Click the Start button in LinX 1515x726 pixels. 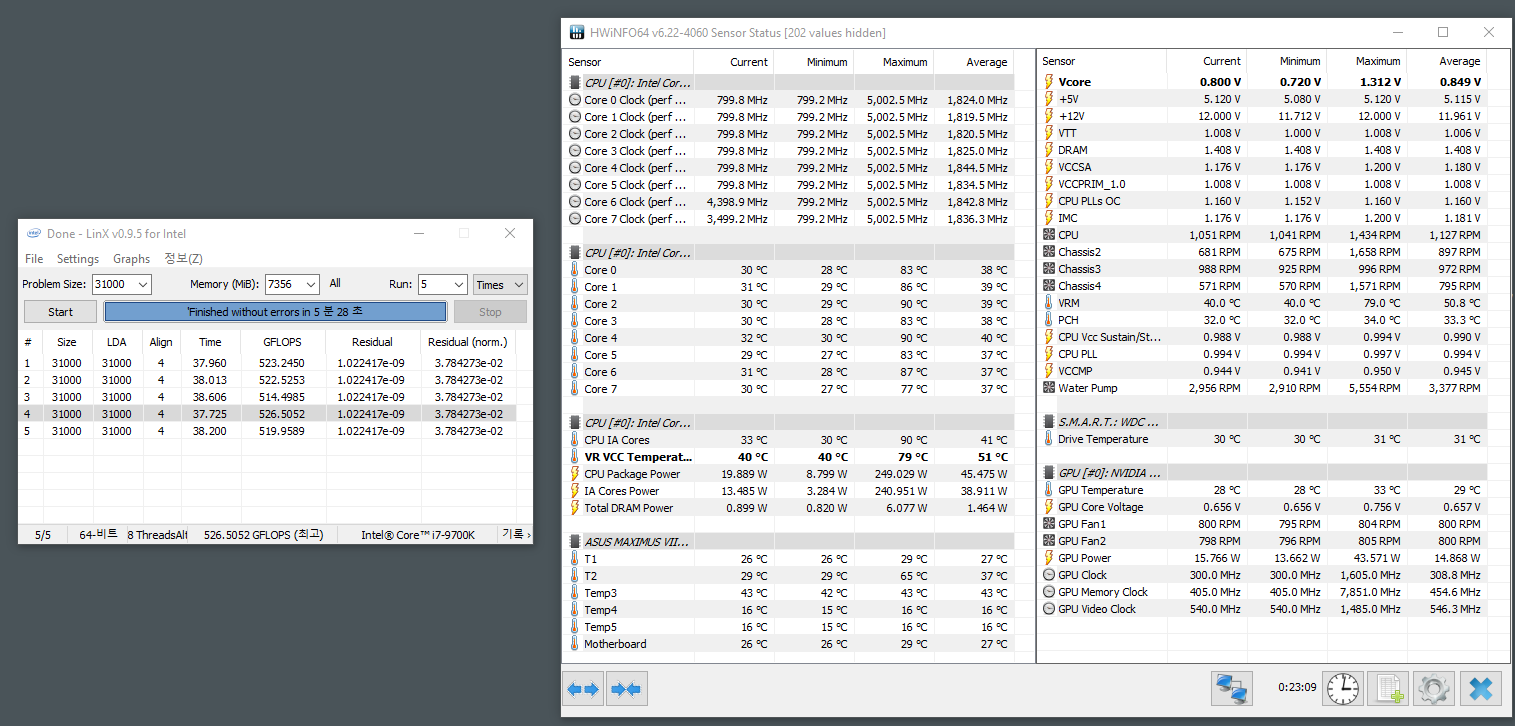point(60,312)
